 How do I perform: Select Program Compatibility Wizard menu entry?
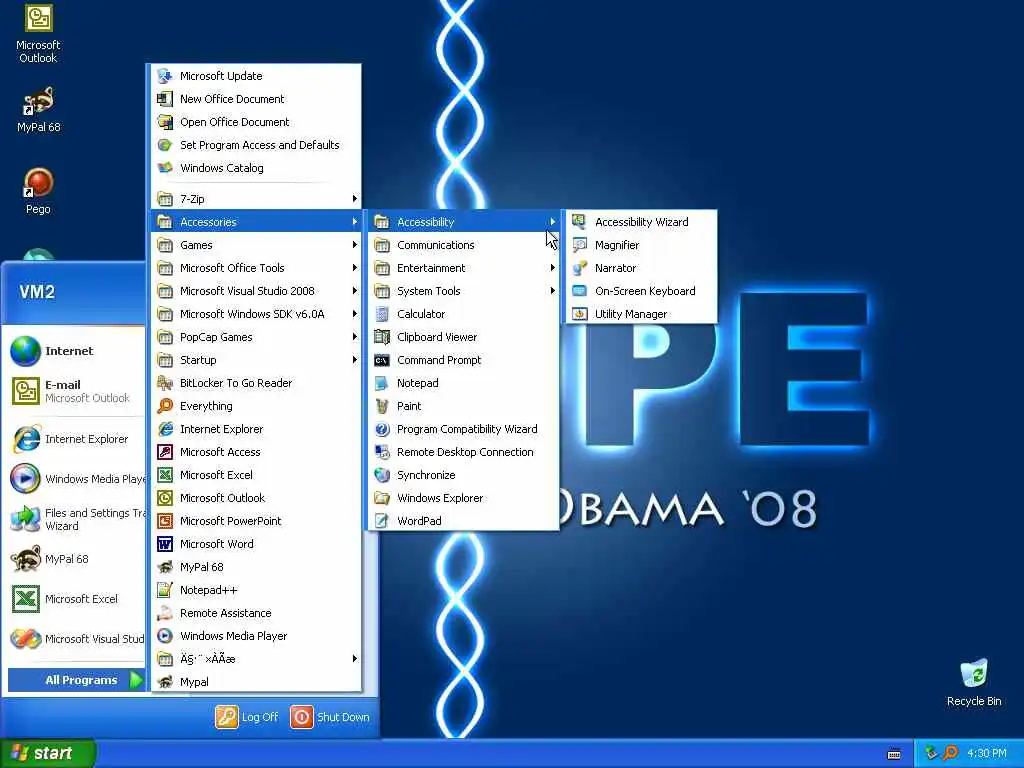click(464, 429)
